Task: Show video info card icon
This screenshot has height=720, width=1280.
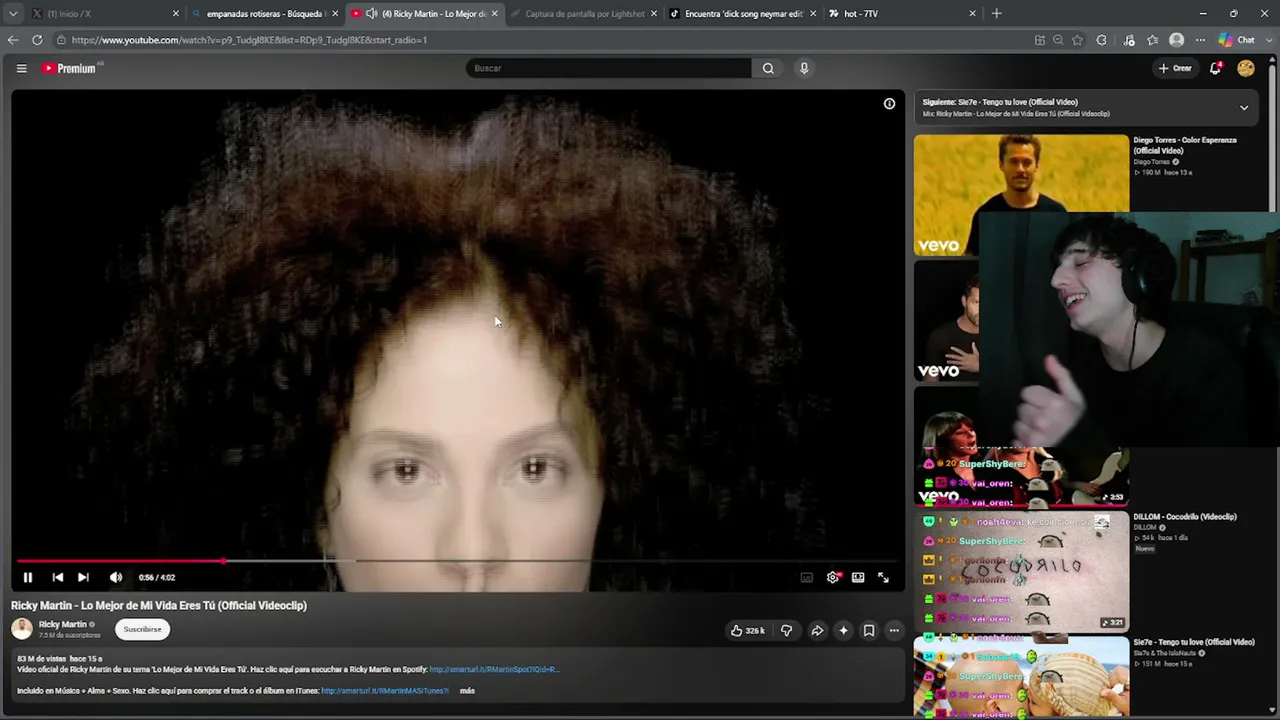Action: [889, 104]
